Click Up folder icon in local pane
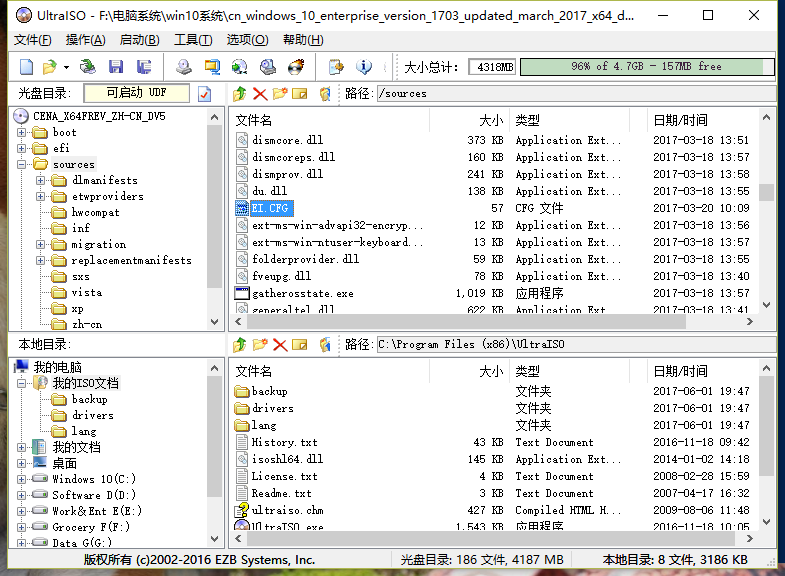Image resolution: width=785 pixels, height=576 pixels. 239,344
